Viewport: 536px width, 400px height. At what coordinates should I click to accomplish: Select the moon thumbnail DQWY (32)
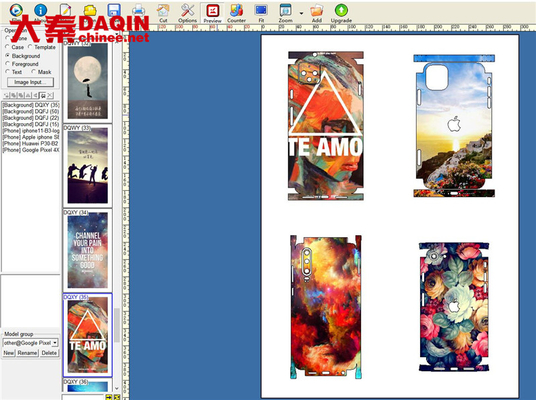point(88,81)
